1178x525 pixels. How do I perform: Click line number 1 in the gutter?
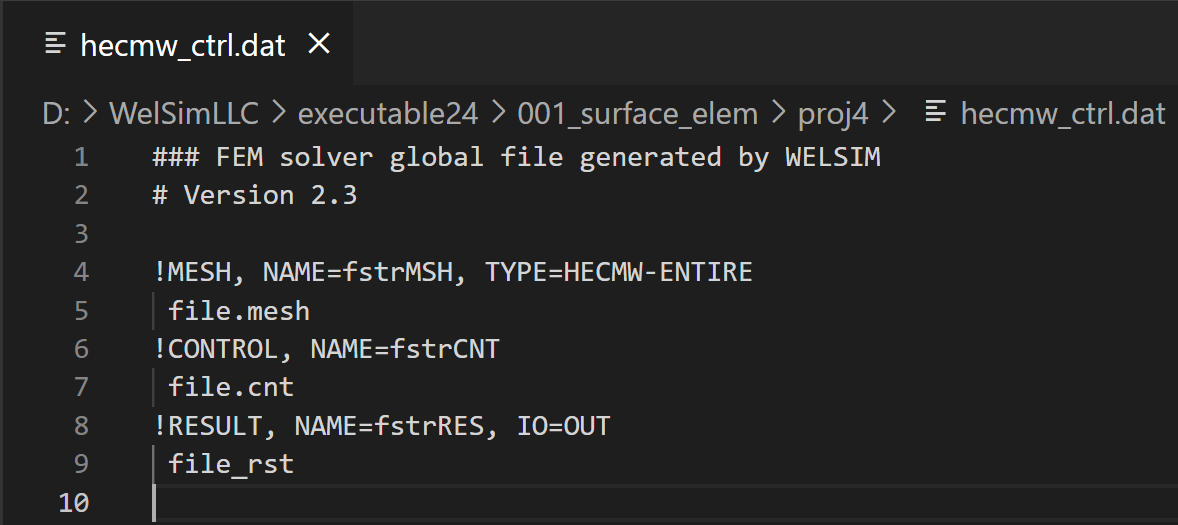click(x=80, y=157)
